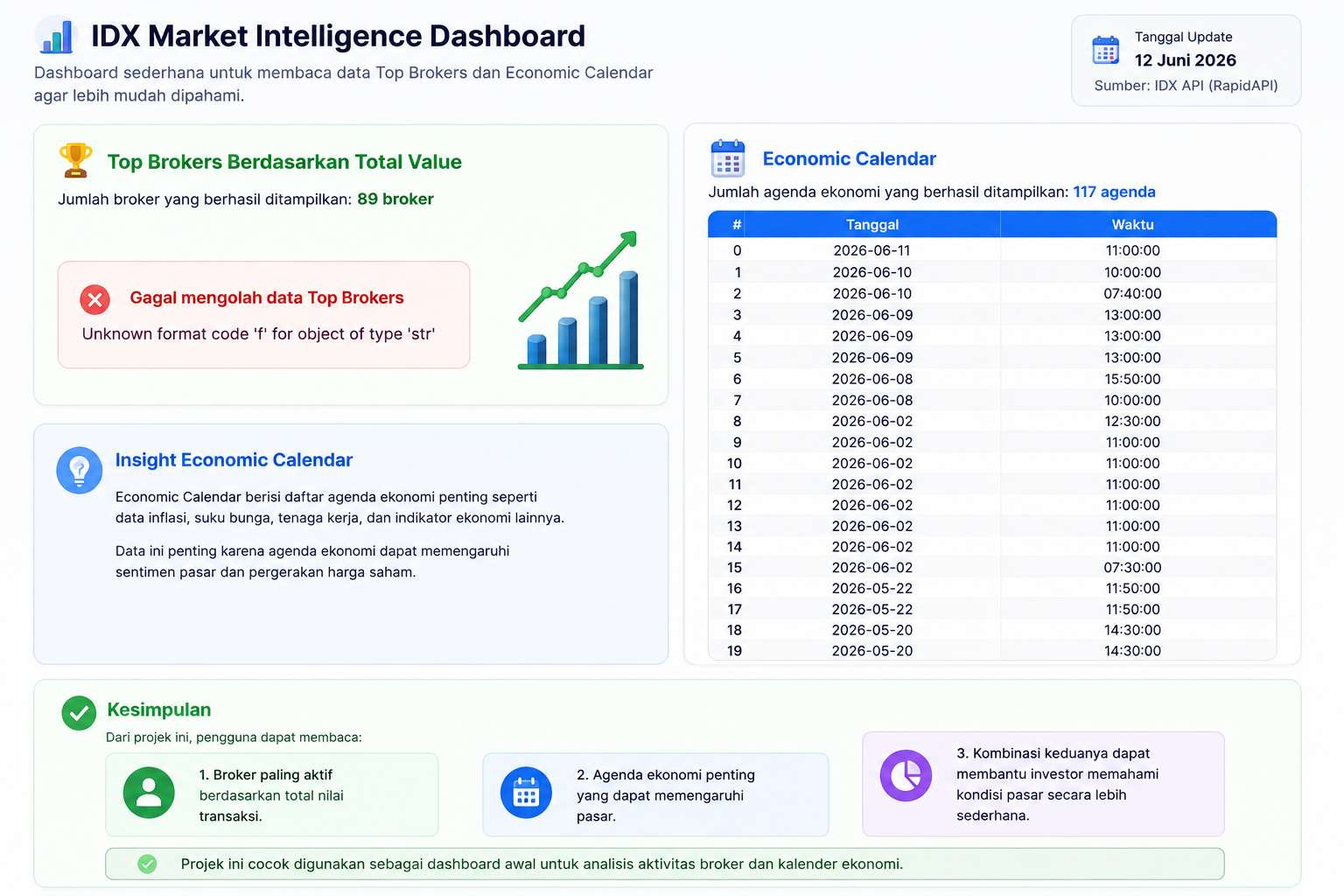This screenshot has height=896, width=1344.
Task: Click the 'IDX Market Intelligence Dashboard' title
Action: pyautogui.click(x=338, y=36)
